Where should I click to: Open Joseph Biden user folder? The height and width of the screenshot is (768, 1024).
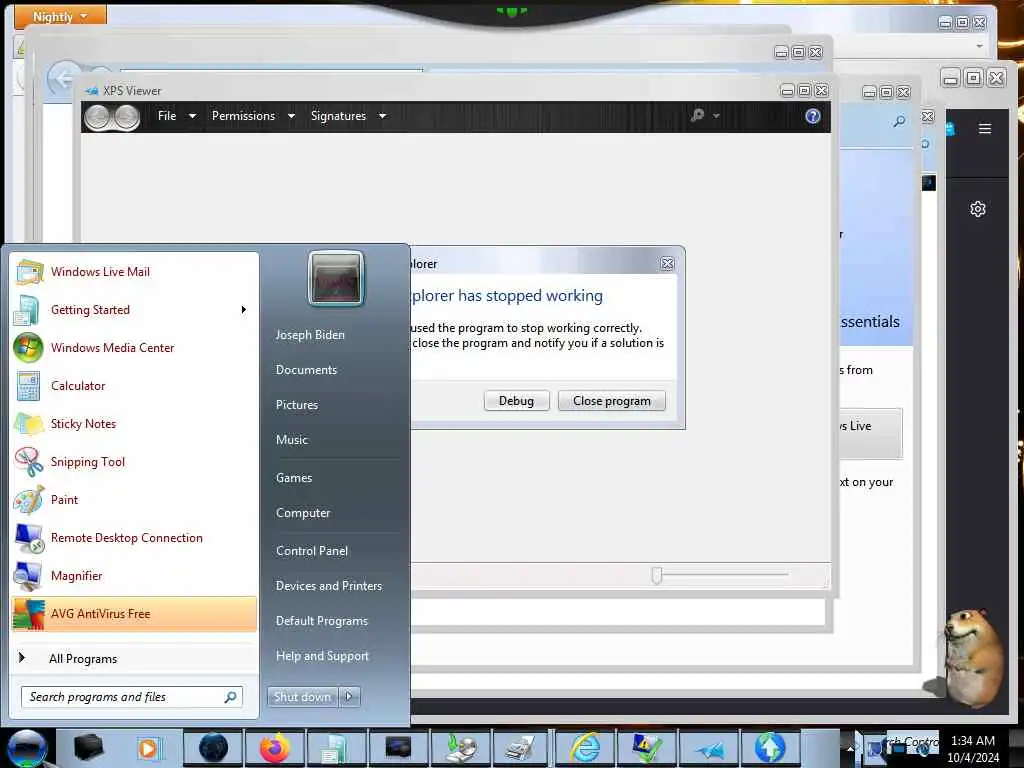[x=310, y=334]
